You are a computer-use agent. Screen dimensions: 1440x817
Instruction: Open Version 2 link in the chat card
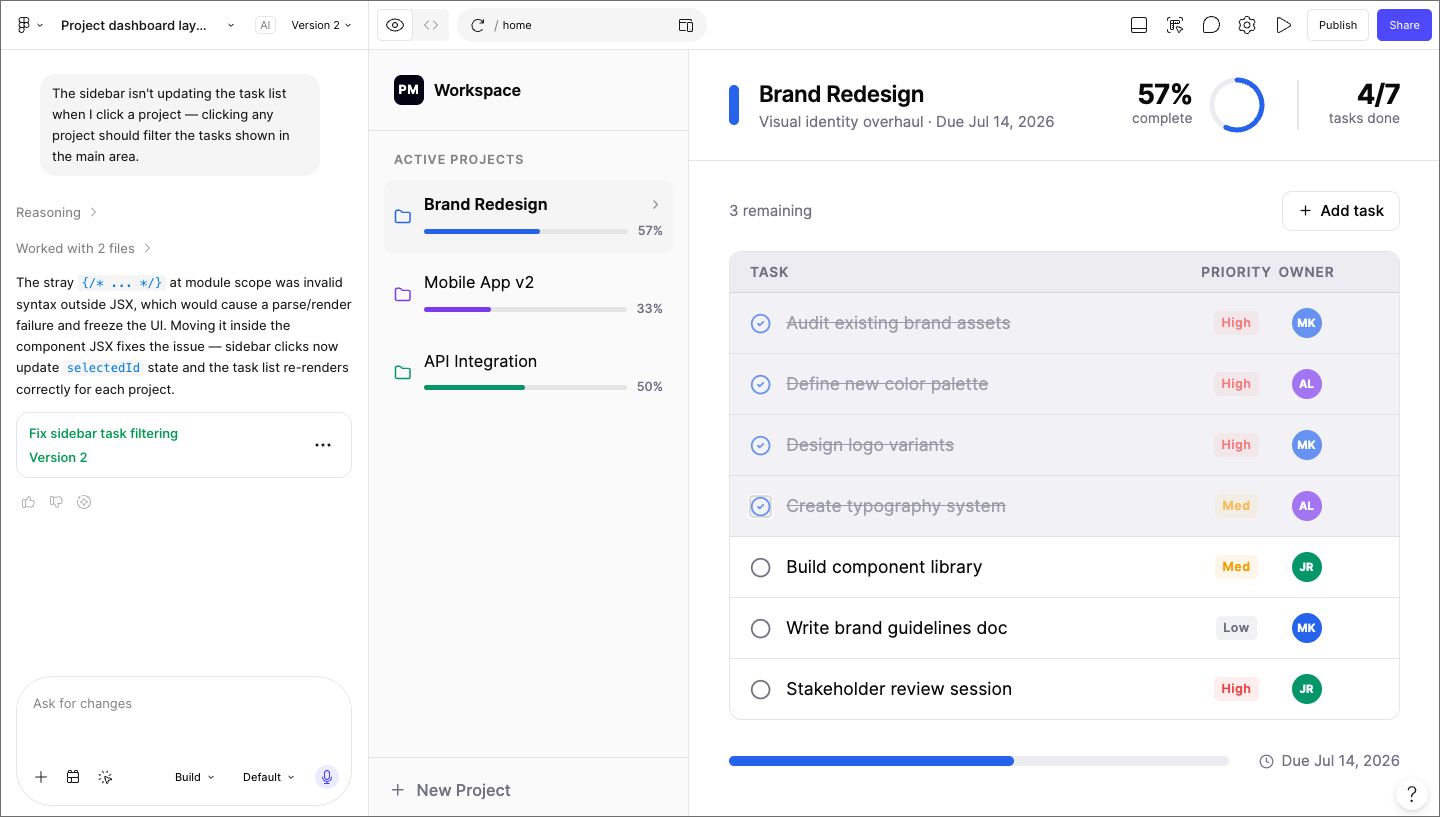(58, 457)
